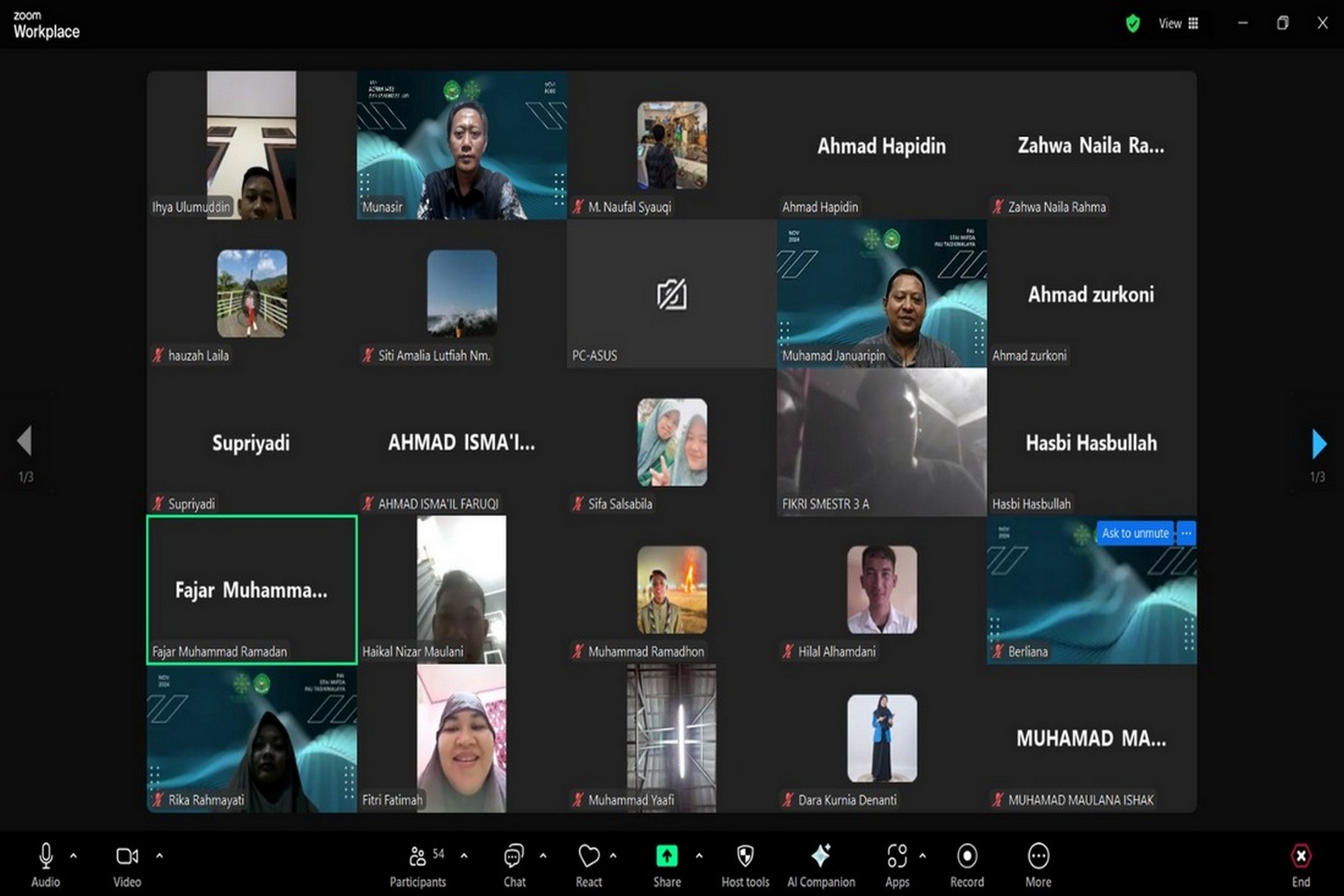This screenshot has width=1344, height=896.
Task: Open the Participants panel icon
Action: [417, 856]
